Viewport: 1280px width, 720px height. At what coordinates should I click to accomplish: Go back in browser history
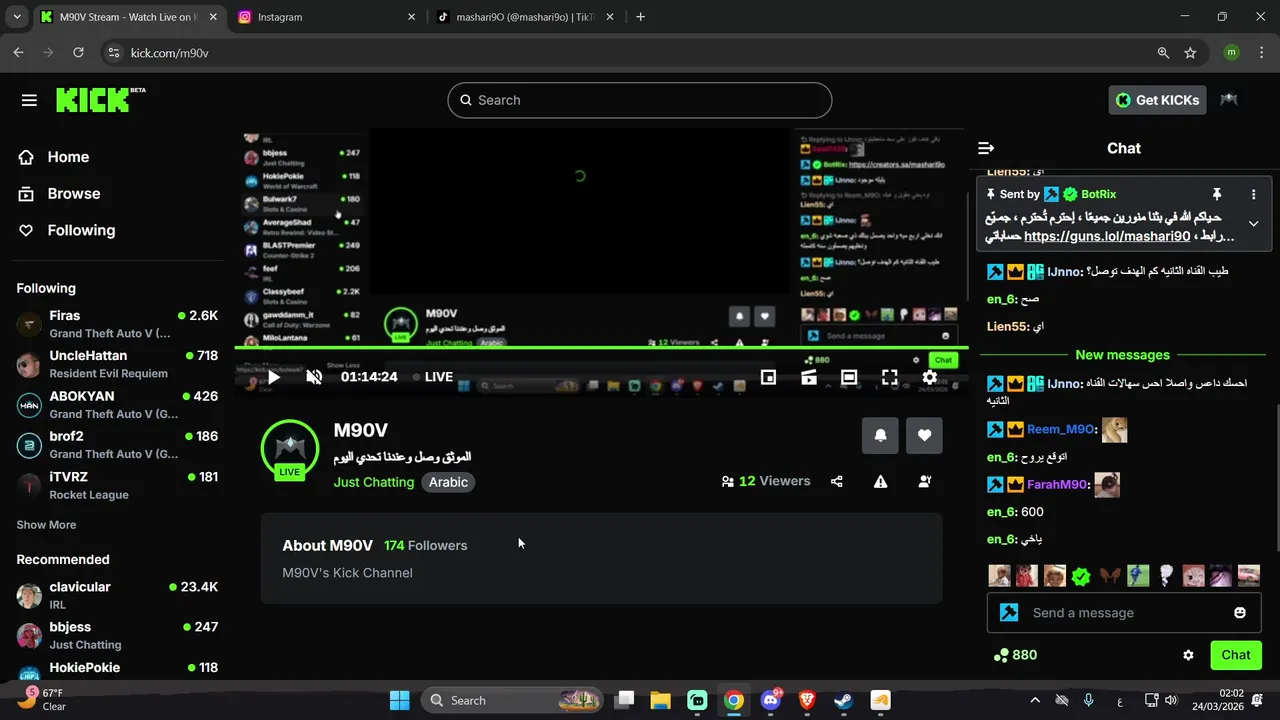(18, 53)
